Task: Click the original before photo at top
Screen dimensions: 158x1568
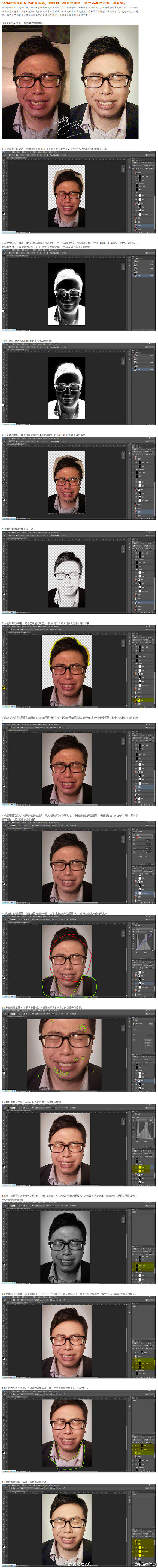Action: point(36,83)
